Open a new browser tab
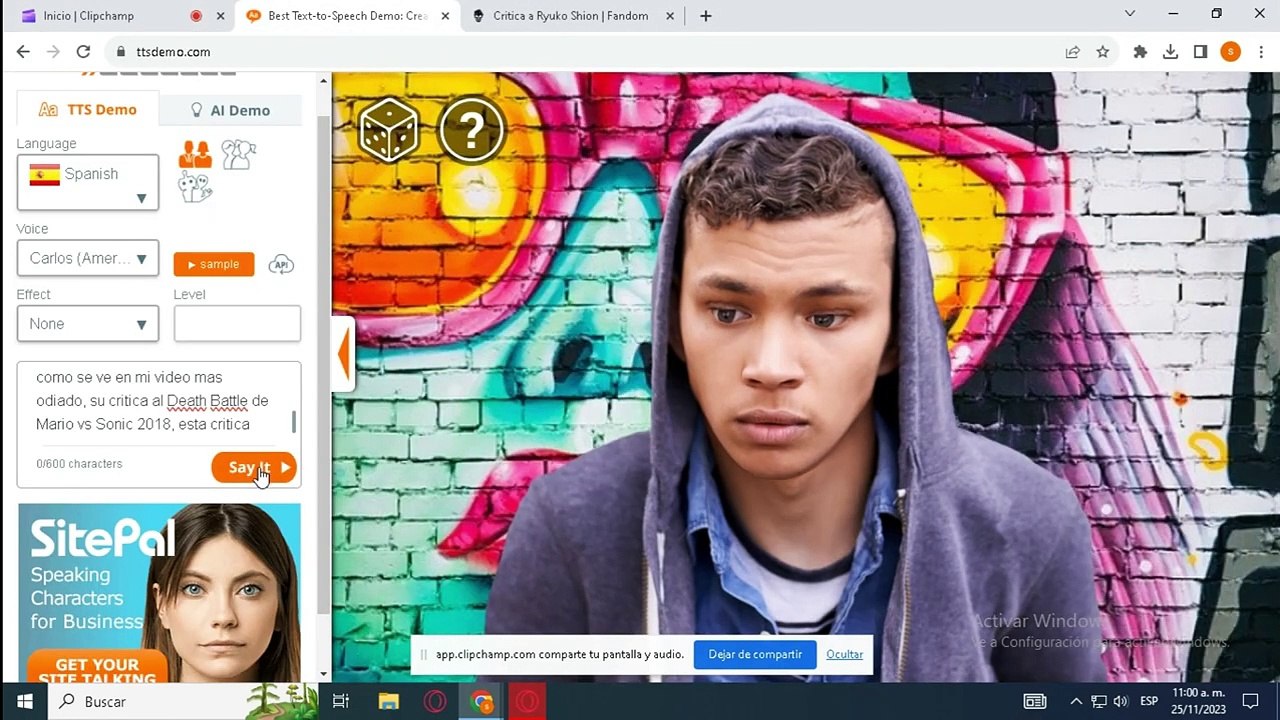 [x=706, y=16]
